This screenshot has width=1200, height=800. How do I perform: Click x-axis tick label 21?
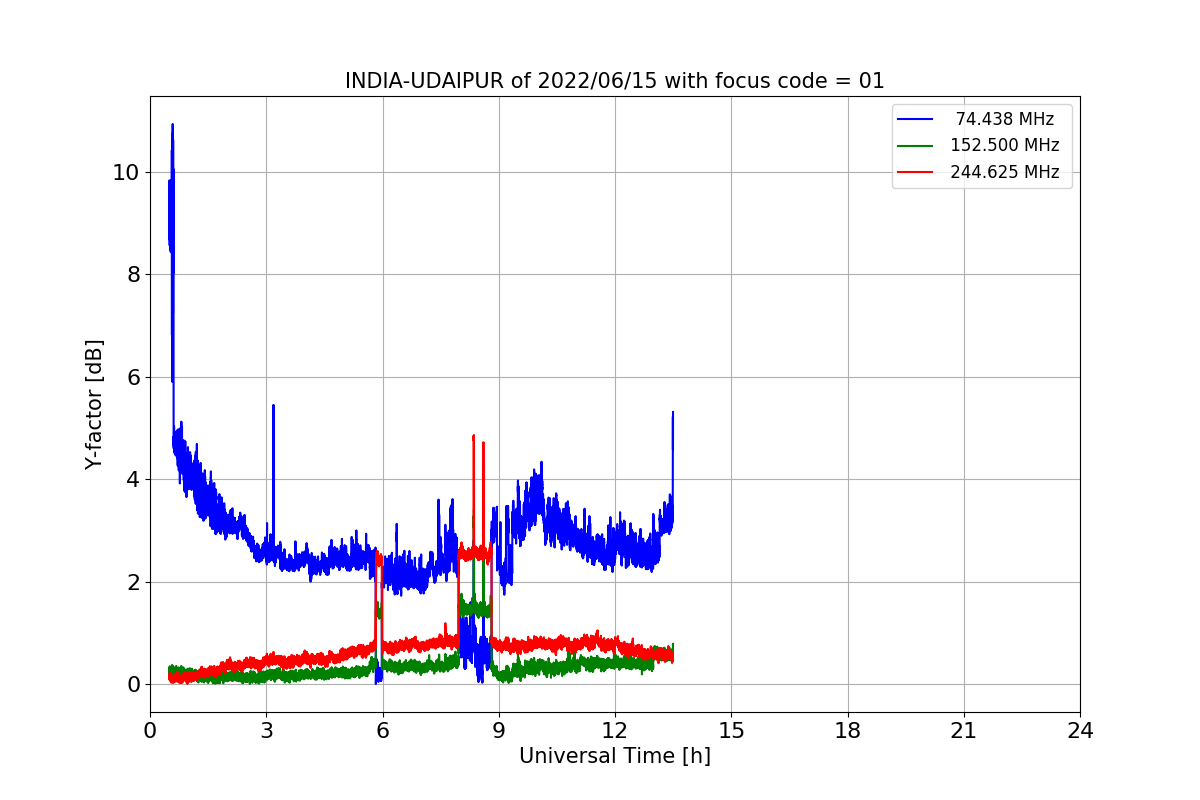(964, 731)
